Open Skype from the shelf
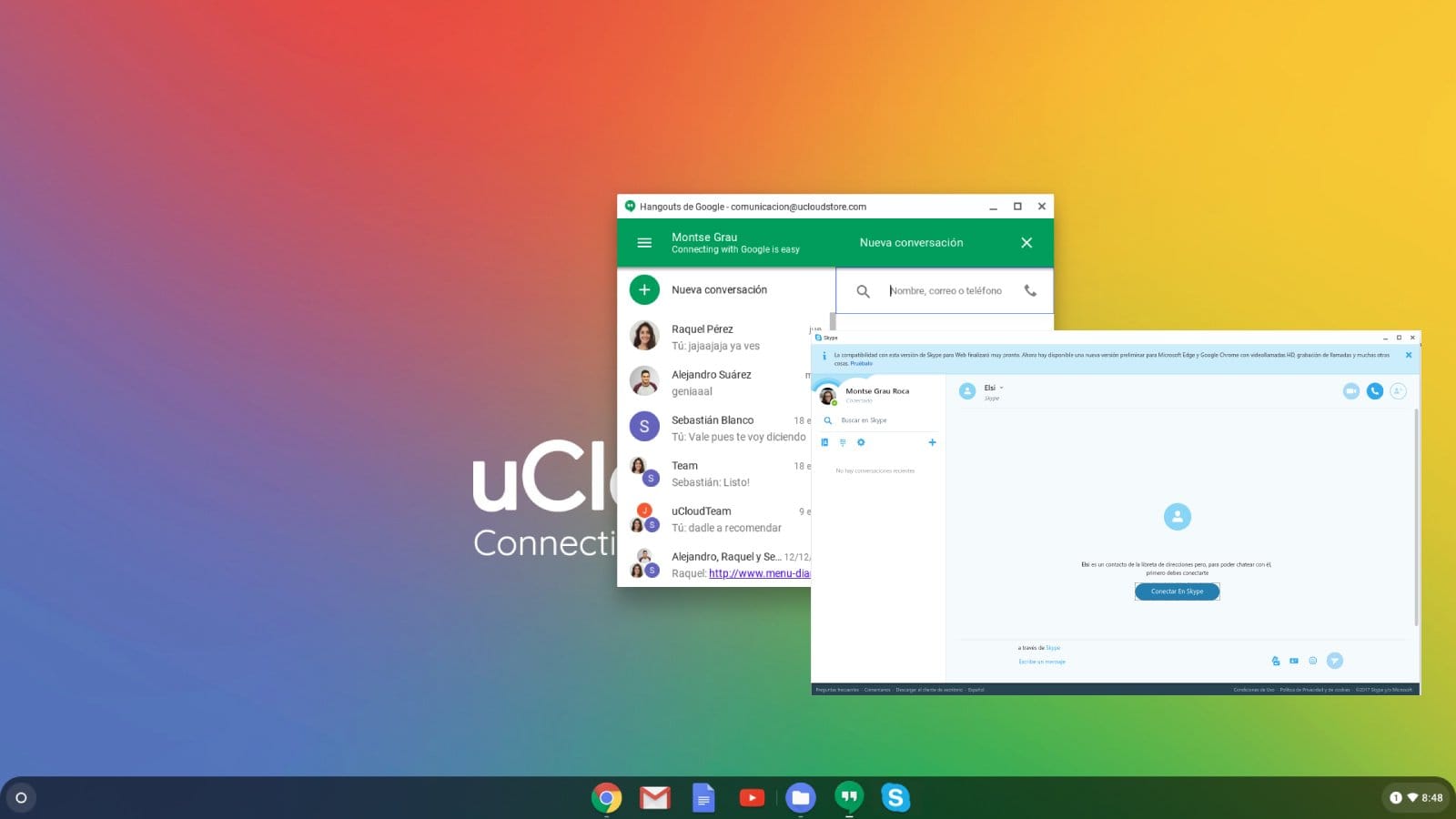1456x819 pixels. 895,798
